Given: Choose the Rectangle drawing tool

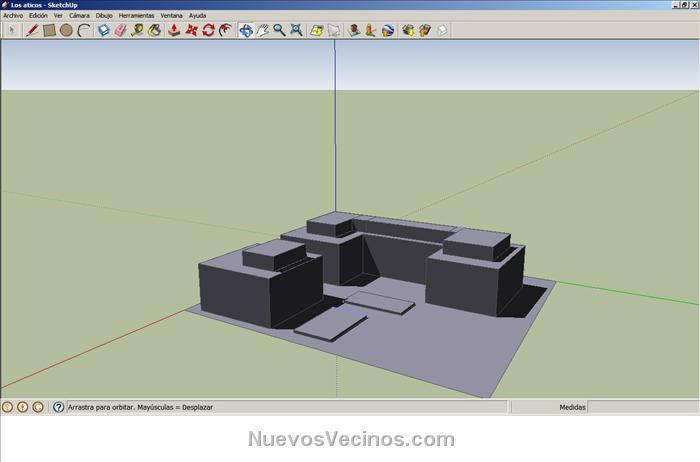Looking at the screenshot, I should 48,30.
